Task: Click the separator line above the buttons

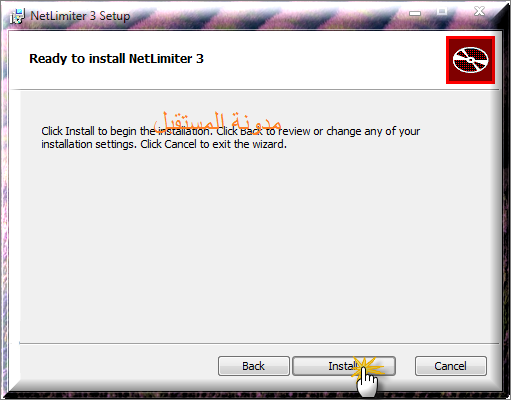Action: point(259,343)
